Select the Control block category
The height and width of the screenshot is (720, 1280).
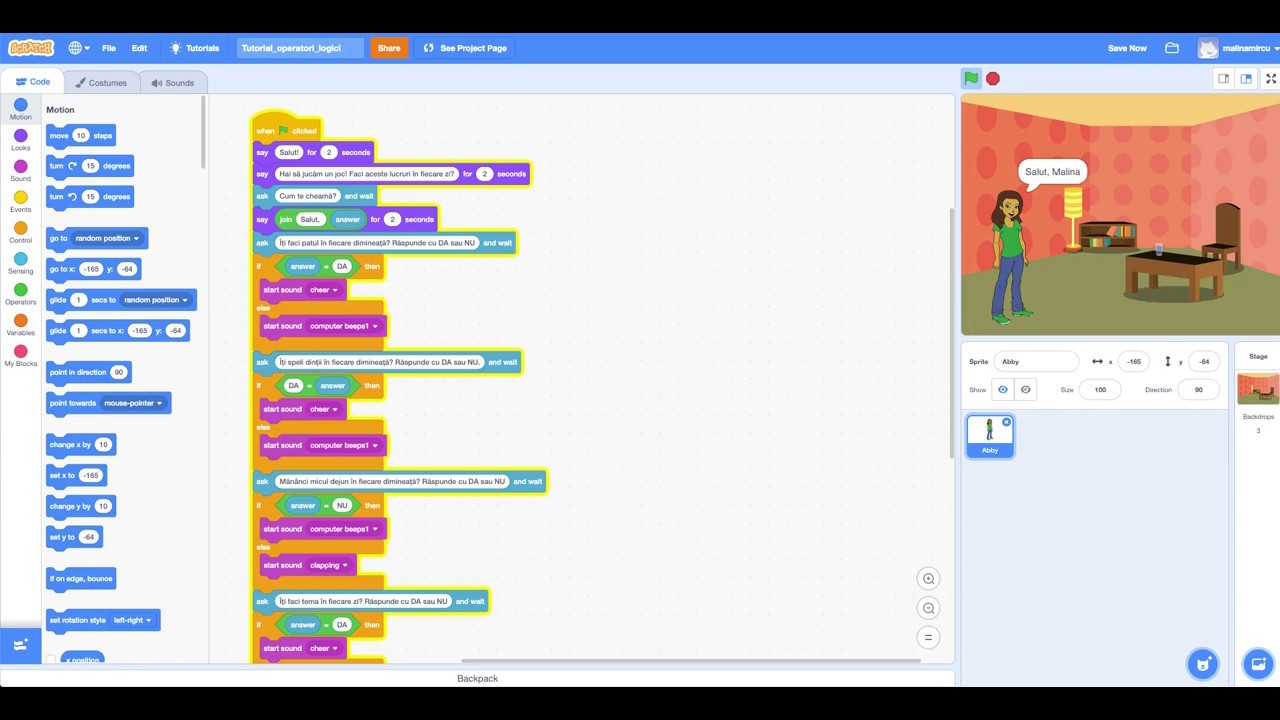pyautogui.click(x=20, y=233)
